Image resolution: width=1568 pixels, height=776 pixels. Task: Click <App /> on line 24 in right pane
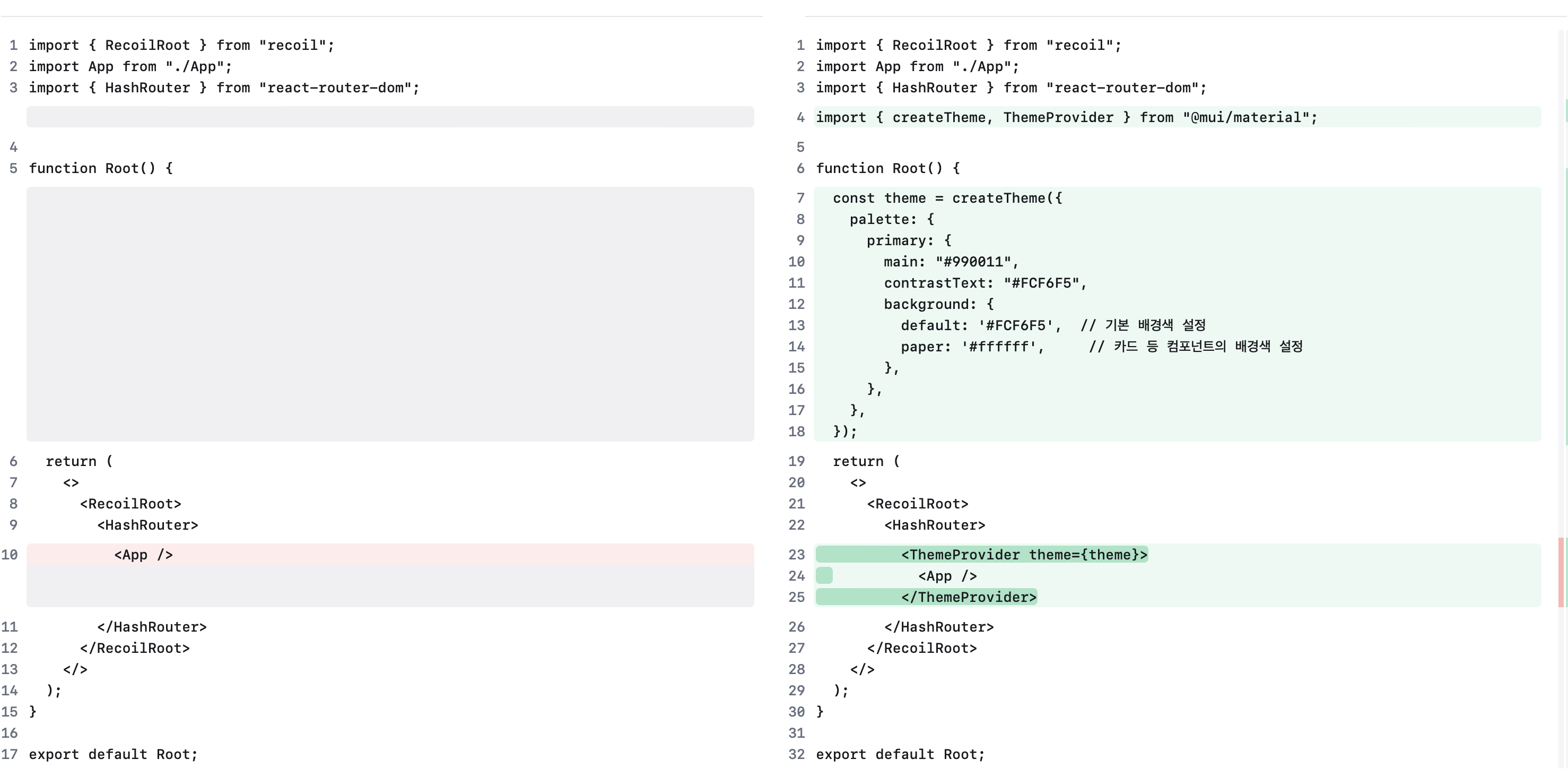(947, 575)
